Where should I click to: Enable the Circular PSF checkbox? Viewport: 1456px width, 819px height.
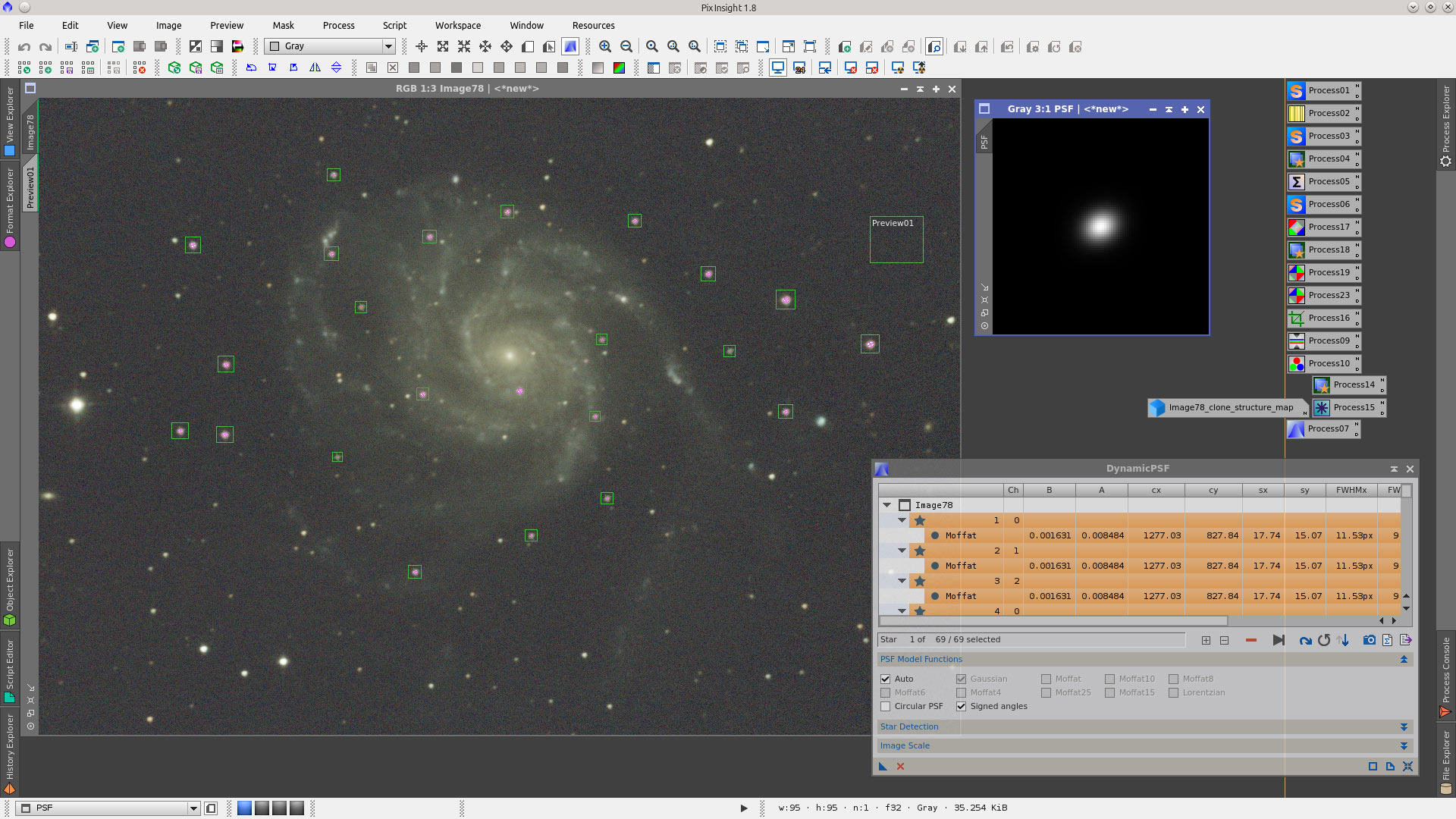886,706
